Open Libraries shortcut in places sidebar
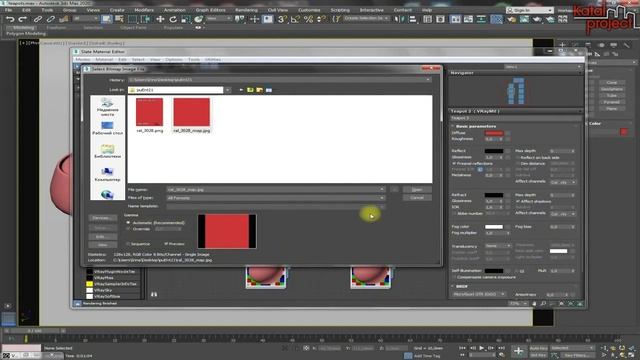This screenshot has height=360, width=640. 107,151
